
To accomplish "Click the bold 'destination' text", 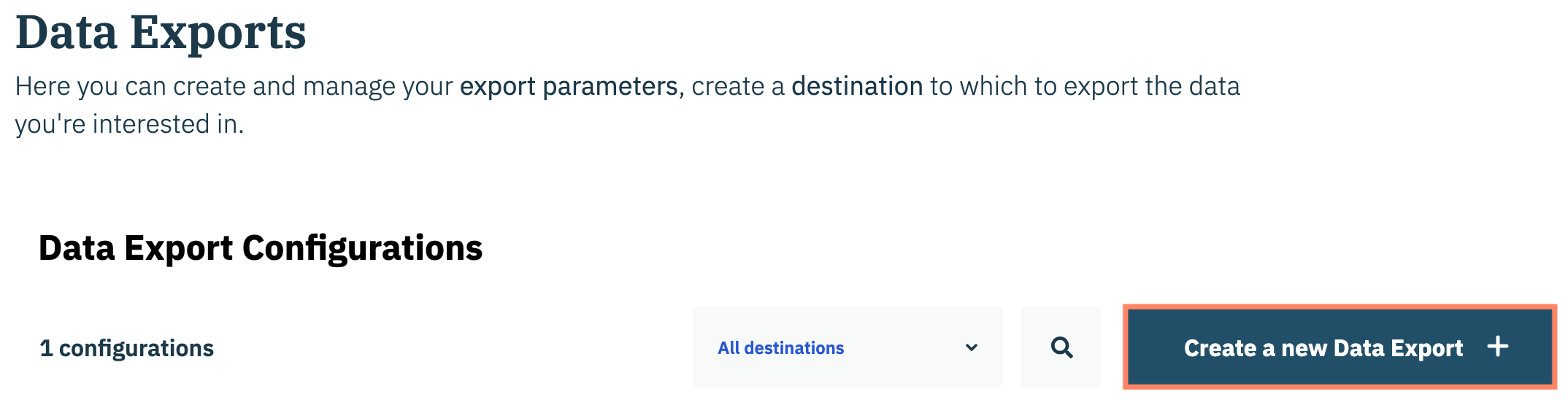I will (857, 86).
